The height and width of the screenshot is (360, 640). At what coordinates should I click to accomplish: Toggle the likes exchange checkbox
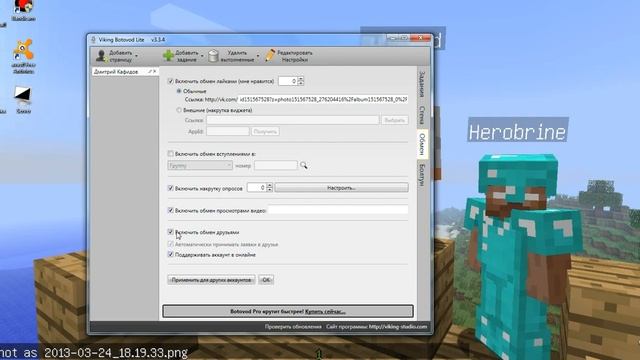click(x=171, y=81)
